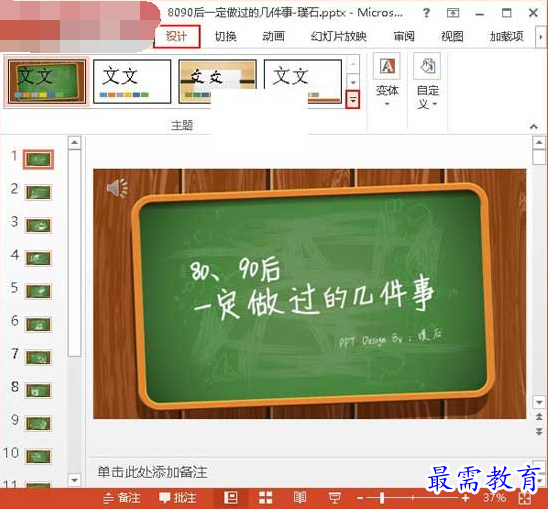This screenshot has width=549, height=510.
Task: Click slide pane scrollbar down arrow
Action: (x=75, y=480)
